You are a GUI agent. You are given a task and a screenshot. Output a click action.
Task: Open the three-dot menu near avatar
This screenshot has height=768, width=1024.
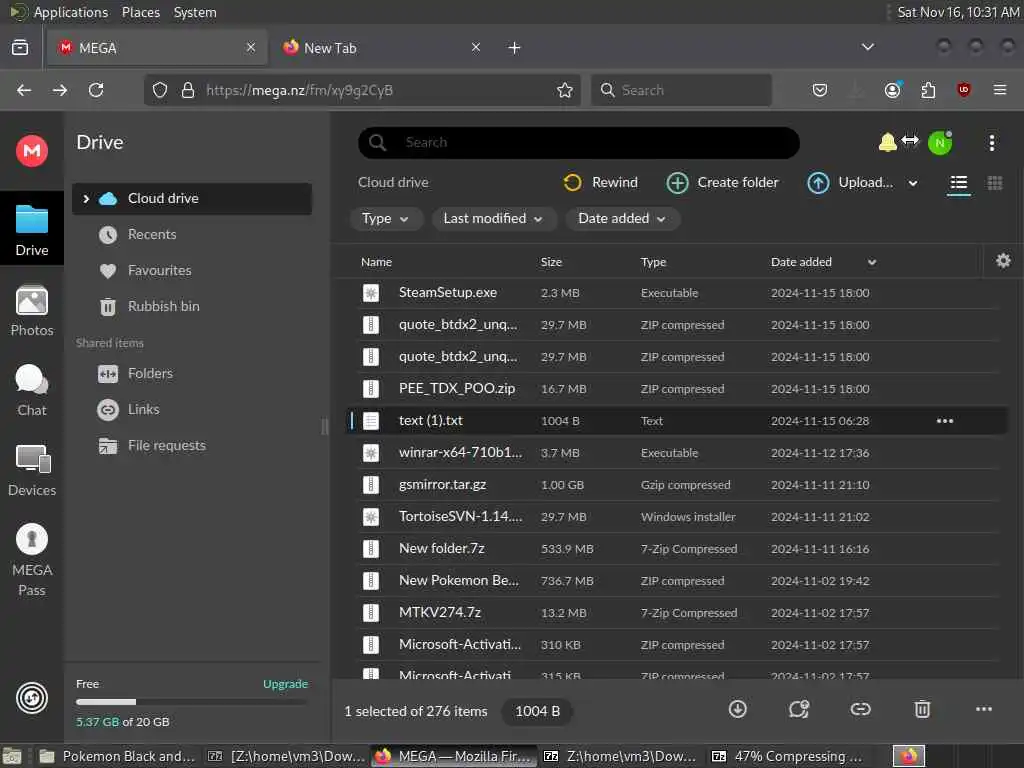[x=991, y=143]
